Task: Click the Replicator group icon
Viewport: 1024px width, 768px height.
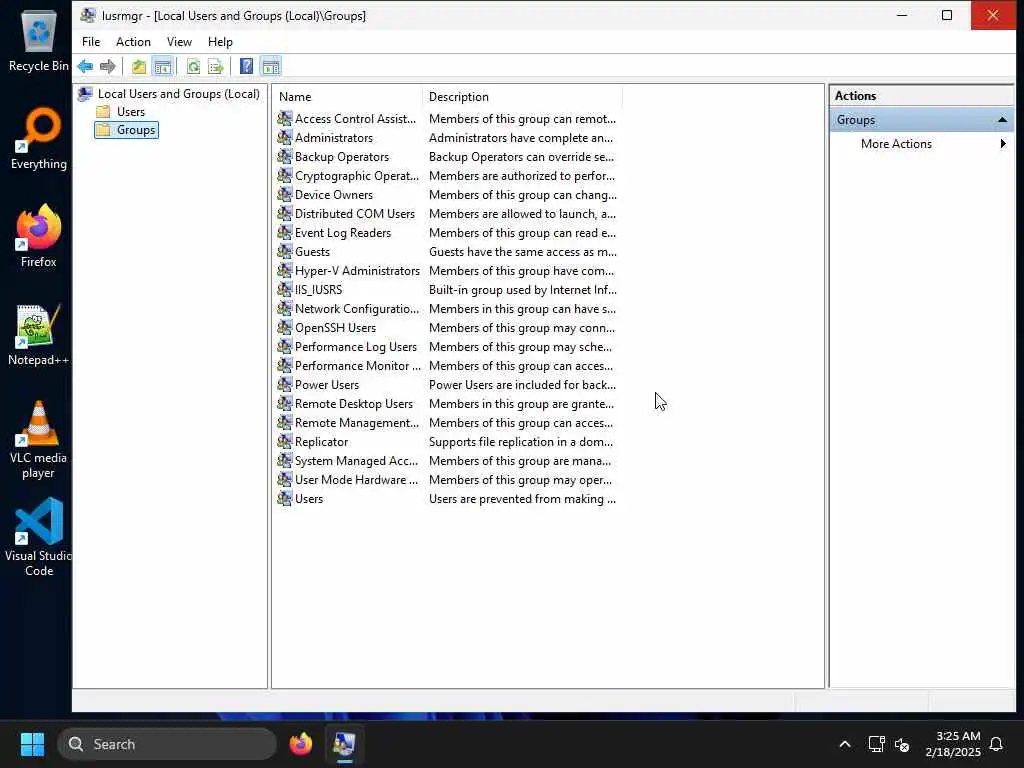Action: 284,441
